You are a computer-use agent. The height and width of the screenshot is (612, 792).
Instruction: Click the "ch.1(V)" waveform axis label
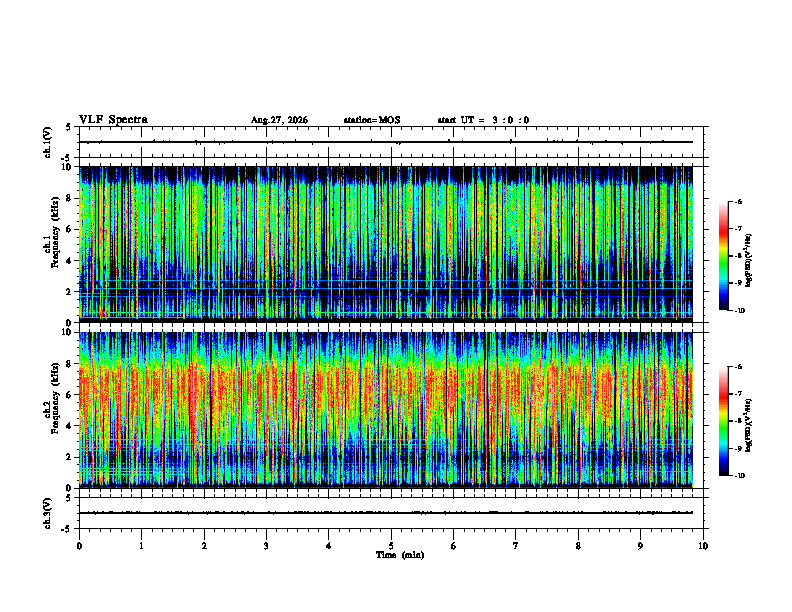coord(48,142)
